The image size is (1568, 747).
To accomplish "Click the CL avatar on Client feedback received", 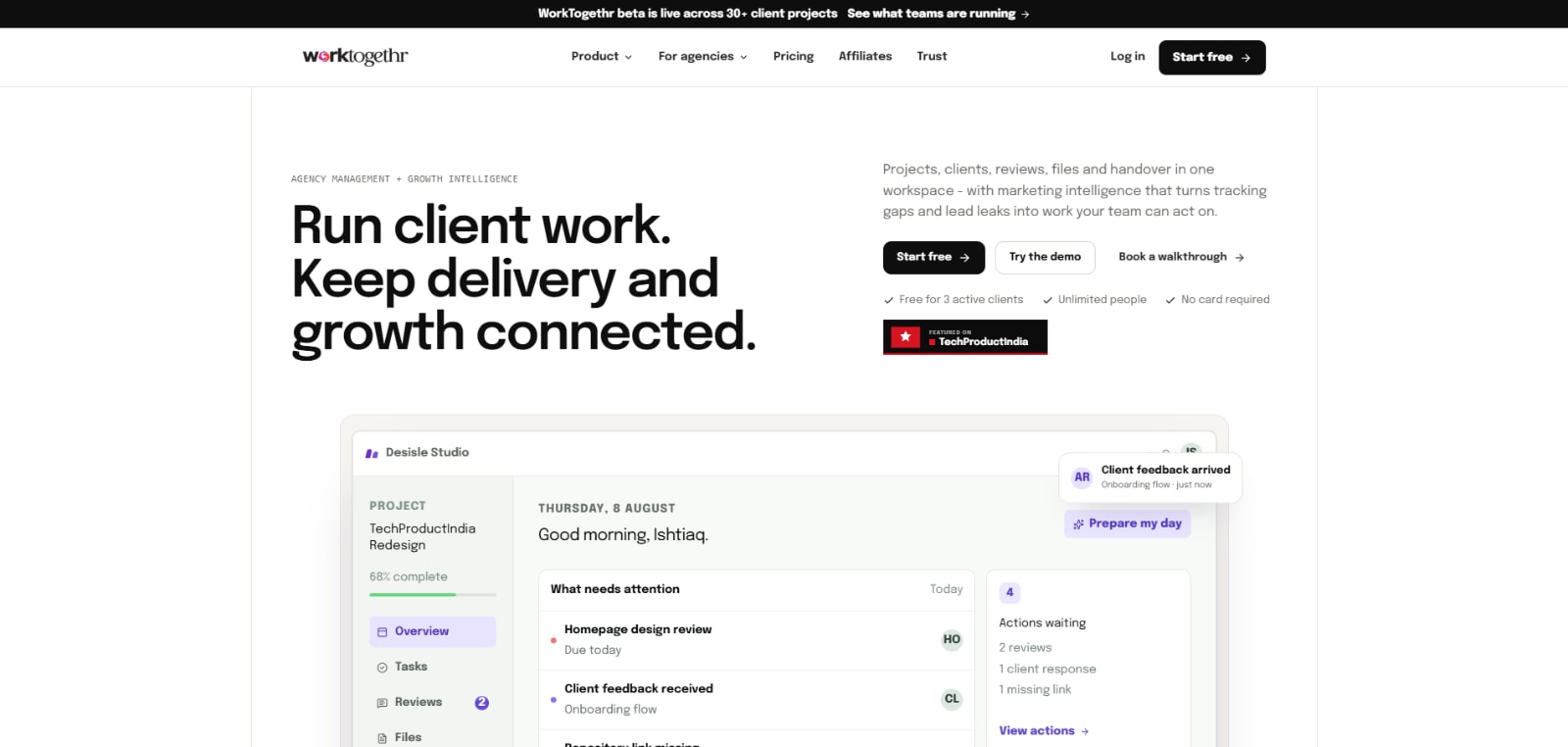I will [x=952, y=699].
